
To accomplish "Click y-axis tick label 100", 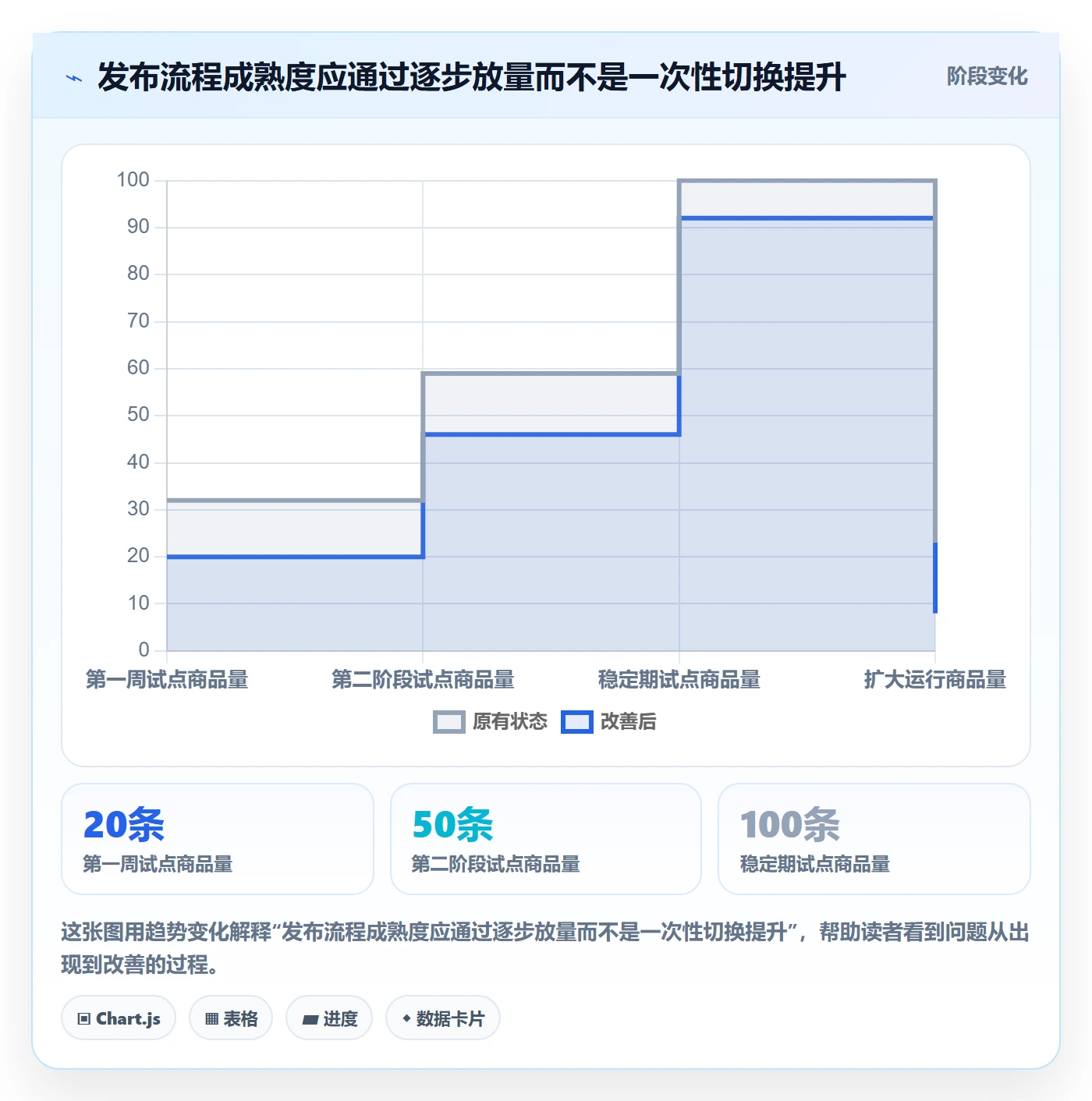I will [x=133, y=180].
